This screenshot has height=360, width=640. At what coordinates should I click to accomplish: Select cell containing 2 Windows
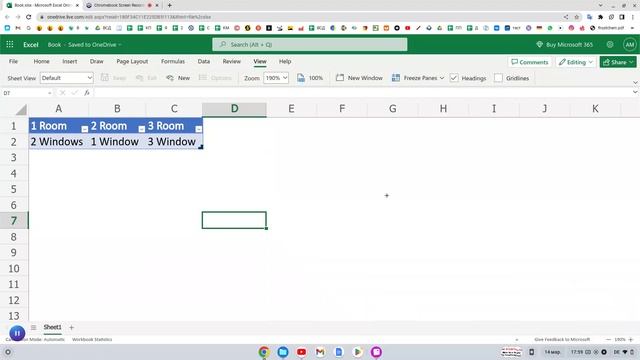[x=59, y=142]
